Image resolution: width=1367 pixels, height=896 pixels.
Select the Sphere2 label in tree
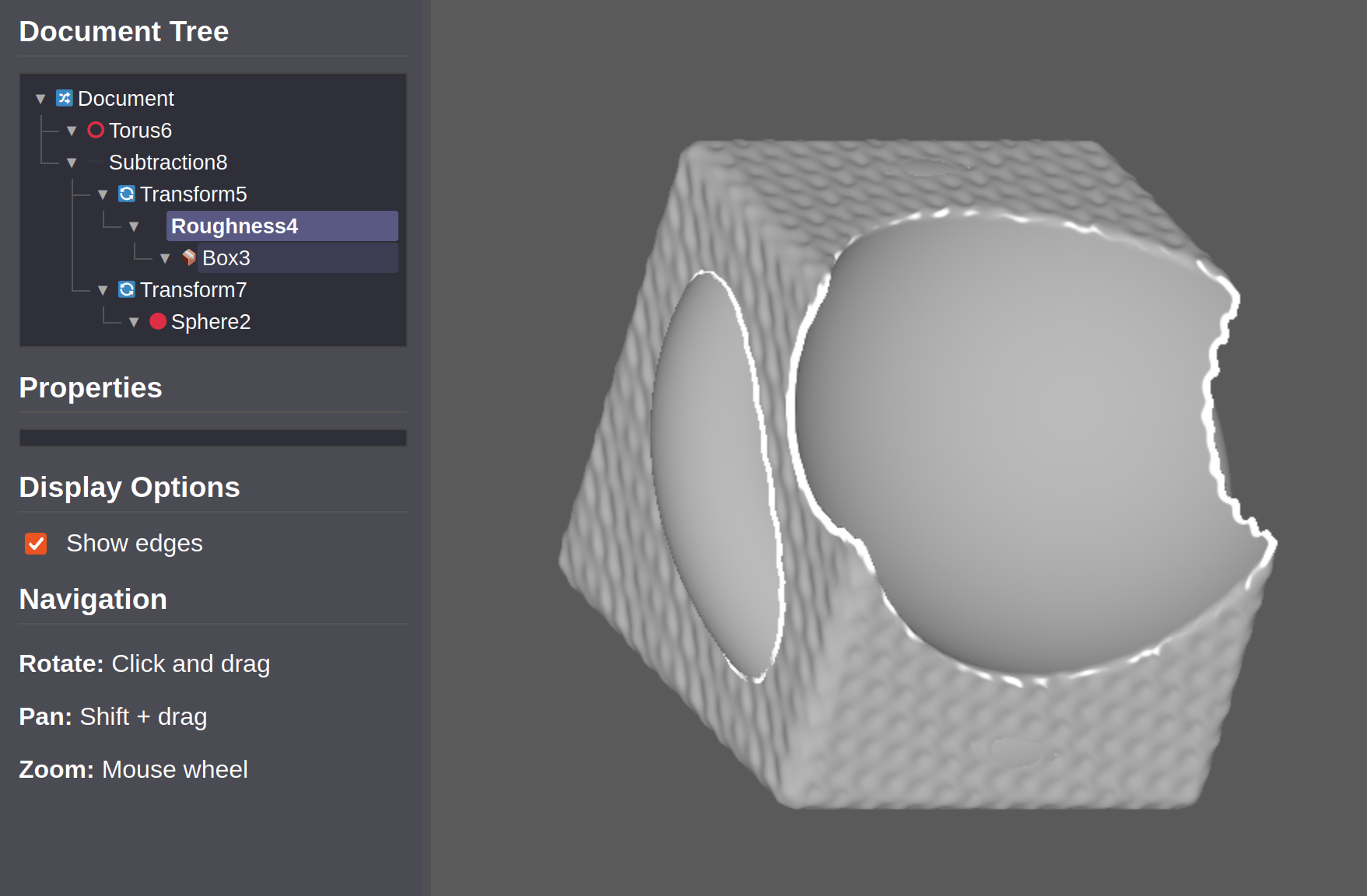(x=211, y=321)
